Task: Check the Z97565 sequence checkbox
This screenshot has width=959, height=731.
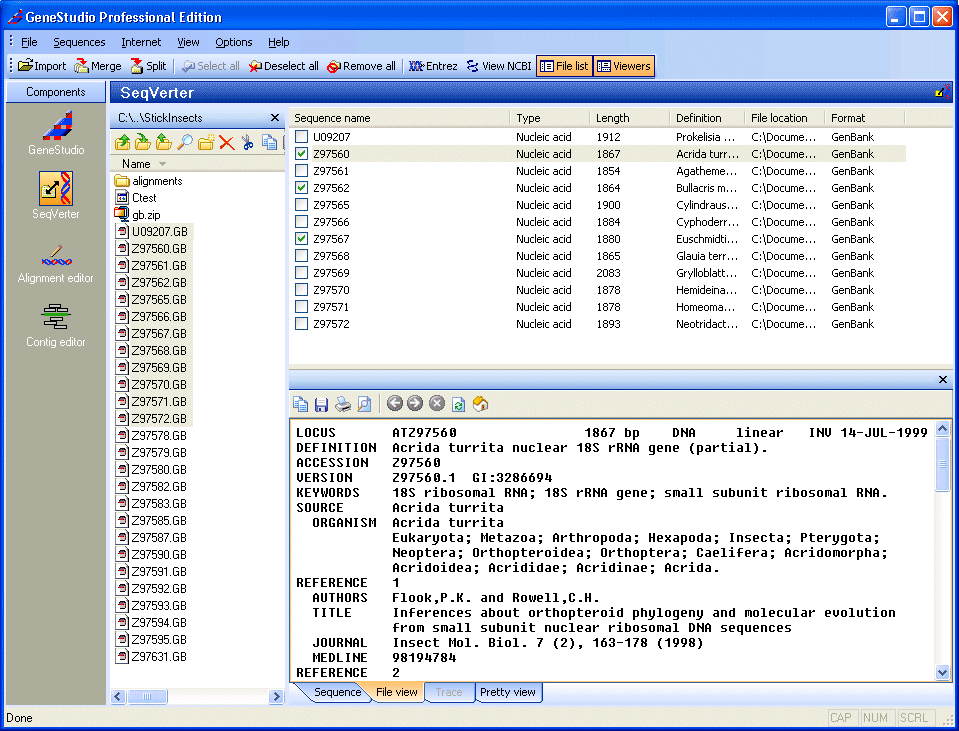Action: tap(302, 205)
